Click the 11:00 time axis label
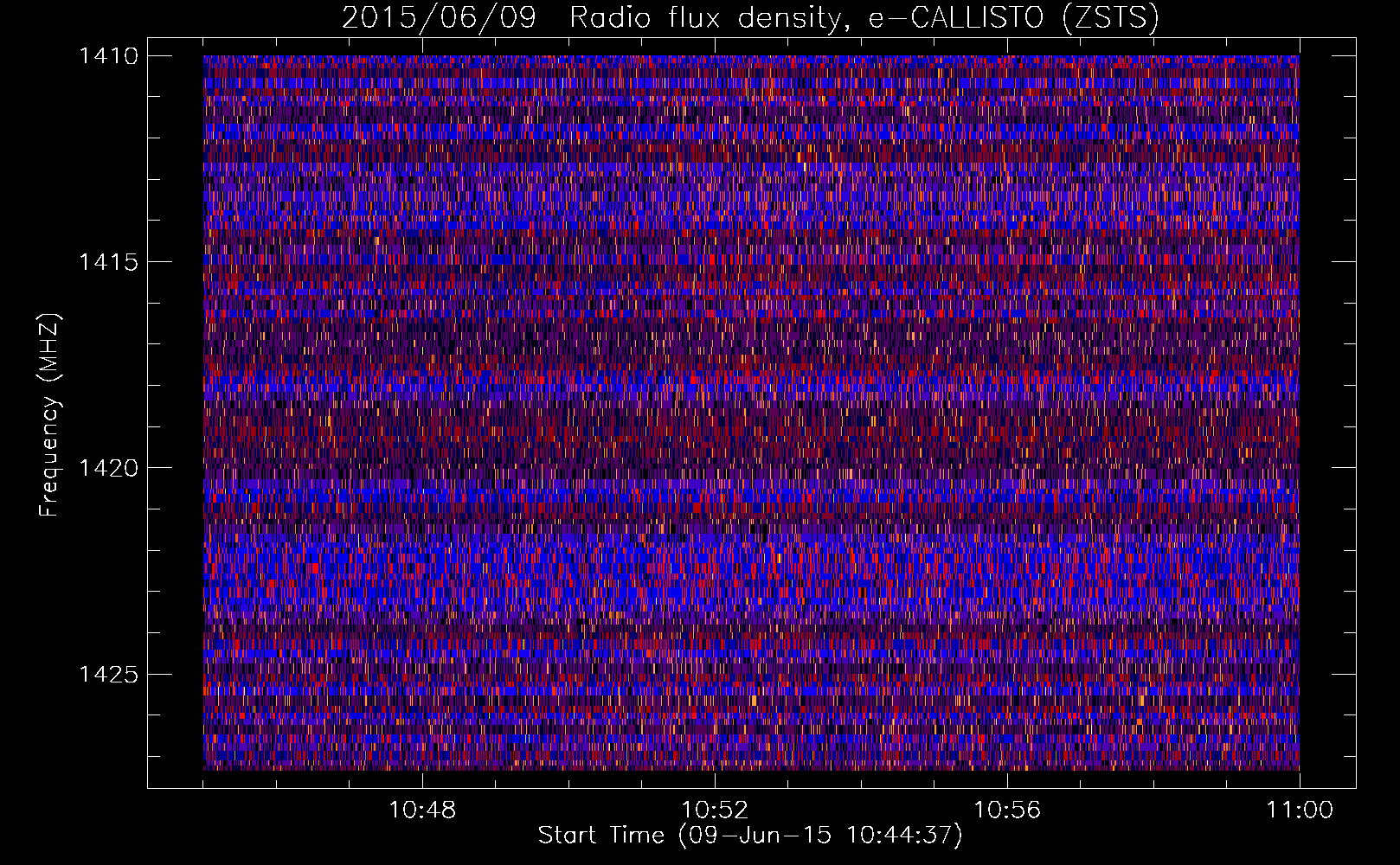1400x865 pixels. [x=1300, y=811]
